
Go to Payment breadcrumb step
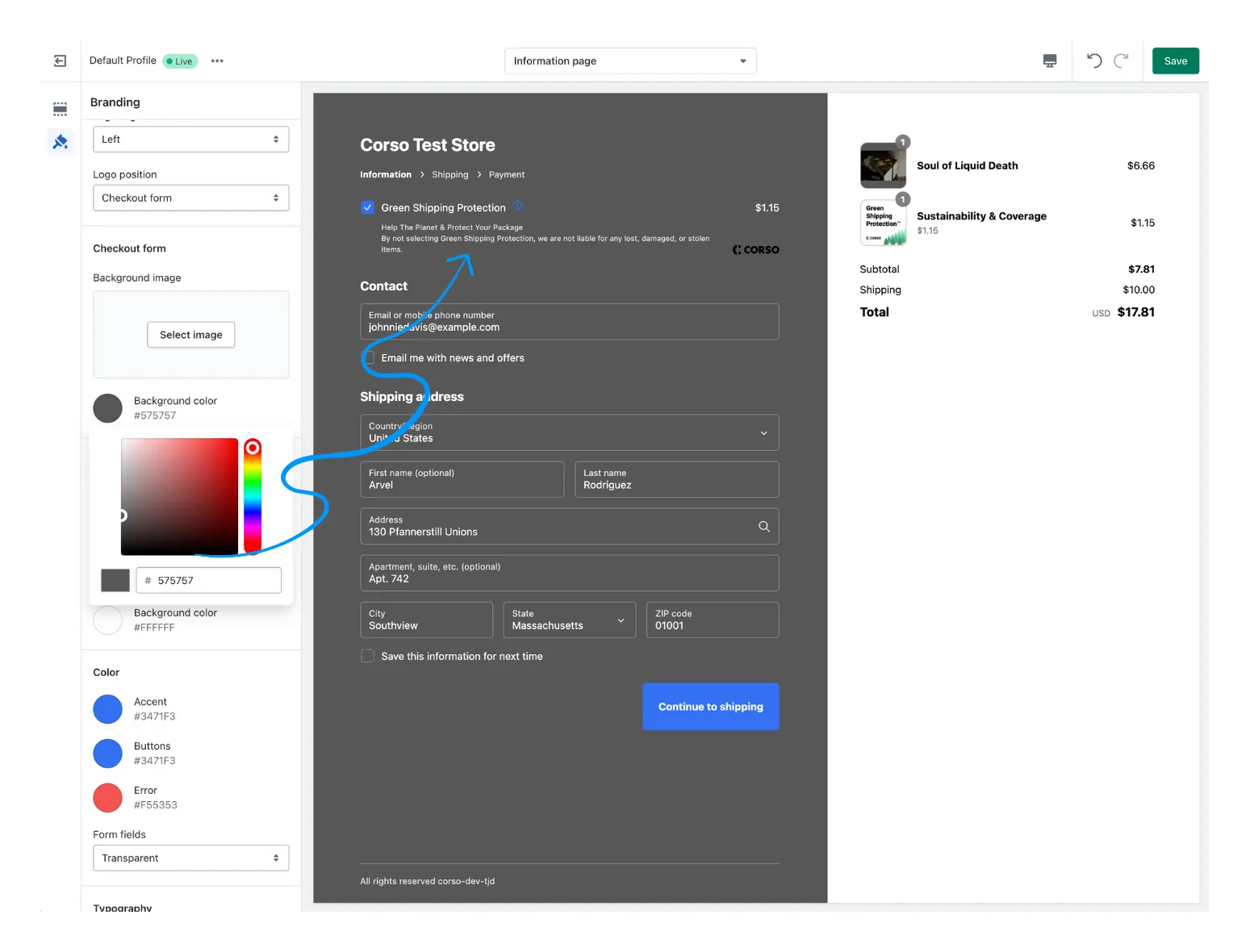coord(506,175)
